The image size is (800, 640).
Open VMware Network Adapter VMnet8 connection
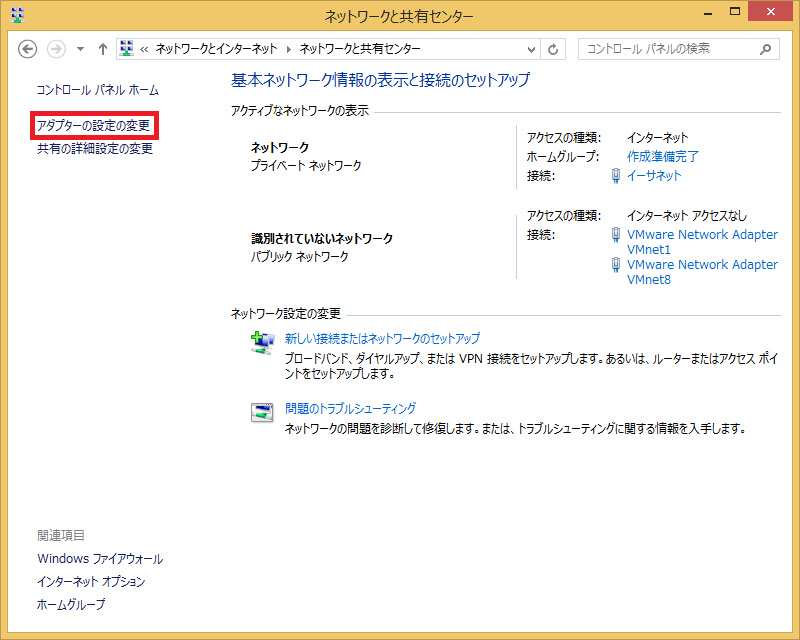pyautogui.click(x=701, y=272)
